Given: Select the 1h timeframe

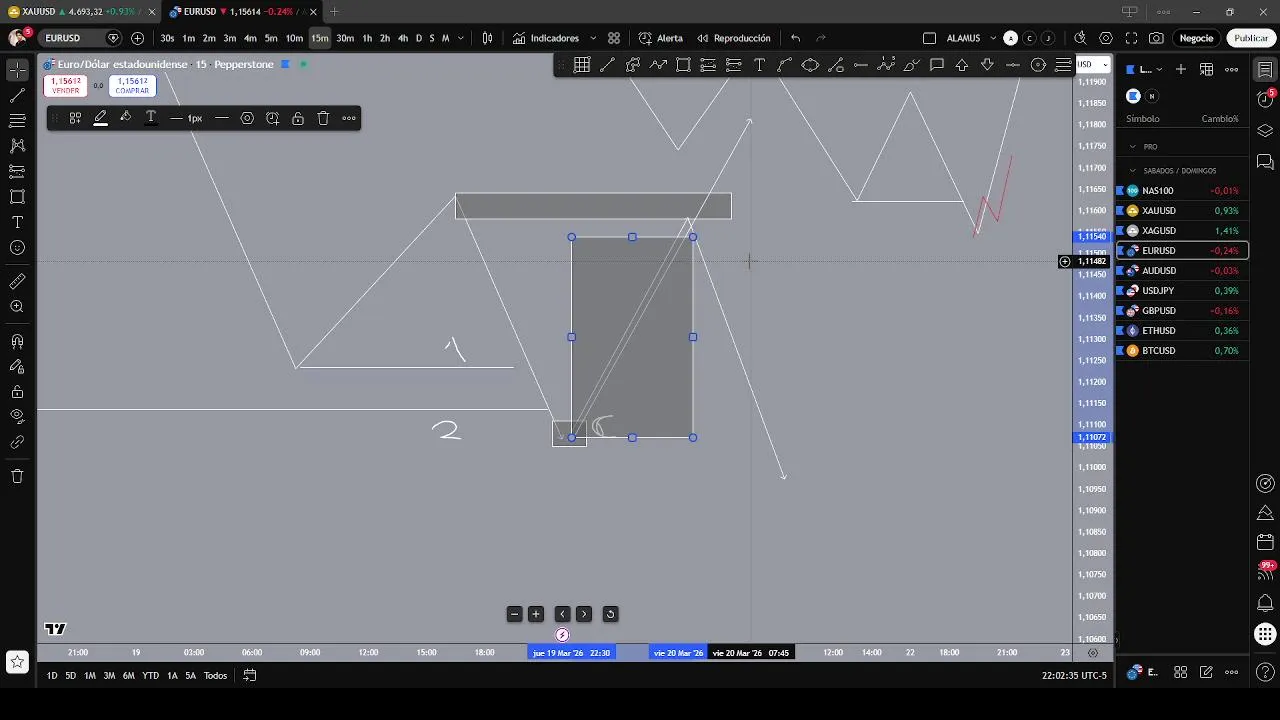Looking at the screenshot, I should pyautogui.click(x=367, y=38).
